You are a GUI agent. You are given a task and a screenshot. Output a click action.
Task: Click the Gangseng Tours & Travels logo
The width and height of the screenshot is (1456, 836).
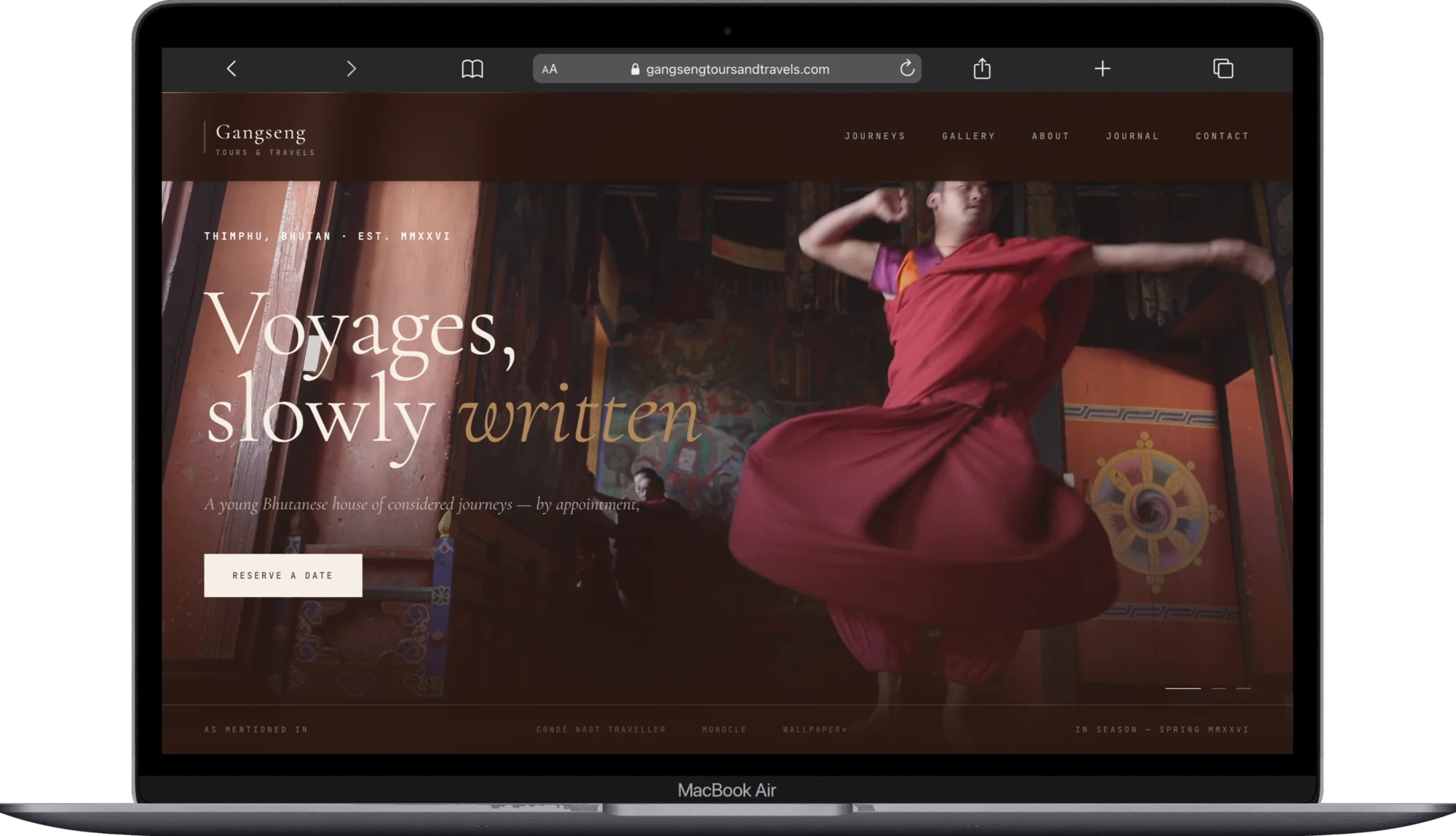pos(261,138)
